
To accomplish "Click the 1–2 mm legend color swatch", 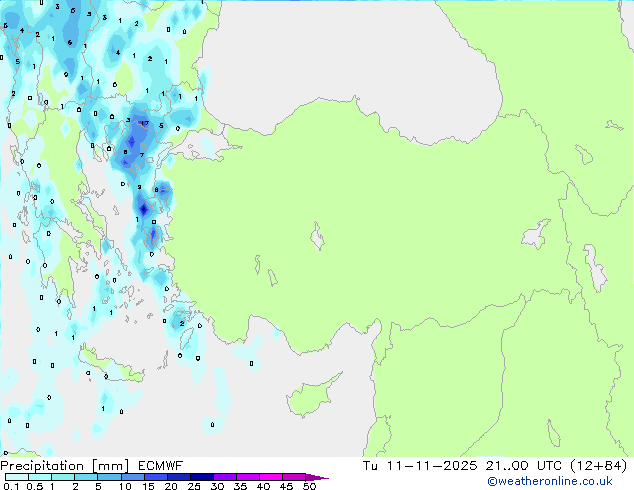I will click(x=63, y=477).
